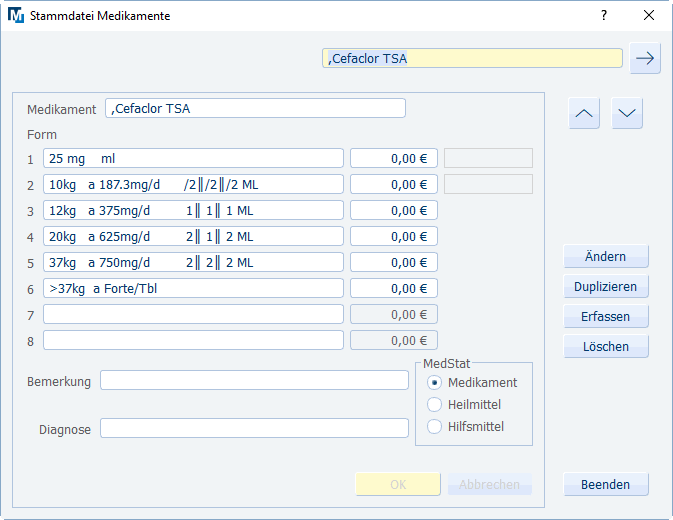Click the application icon in title bar
The width and height of the screenshot is (673, 520).
pos(14,16)
